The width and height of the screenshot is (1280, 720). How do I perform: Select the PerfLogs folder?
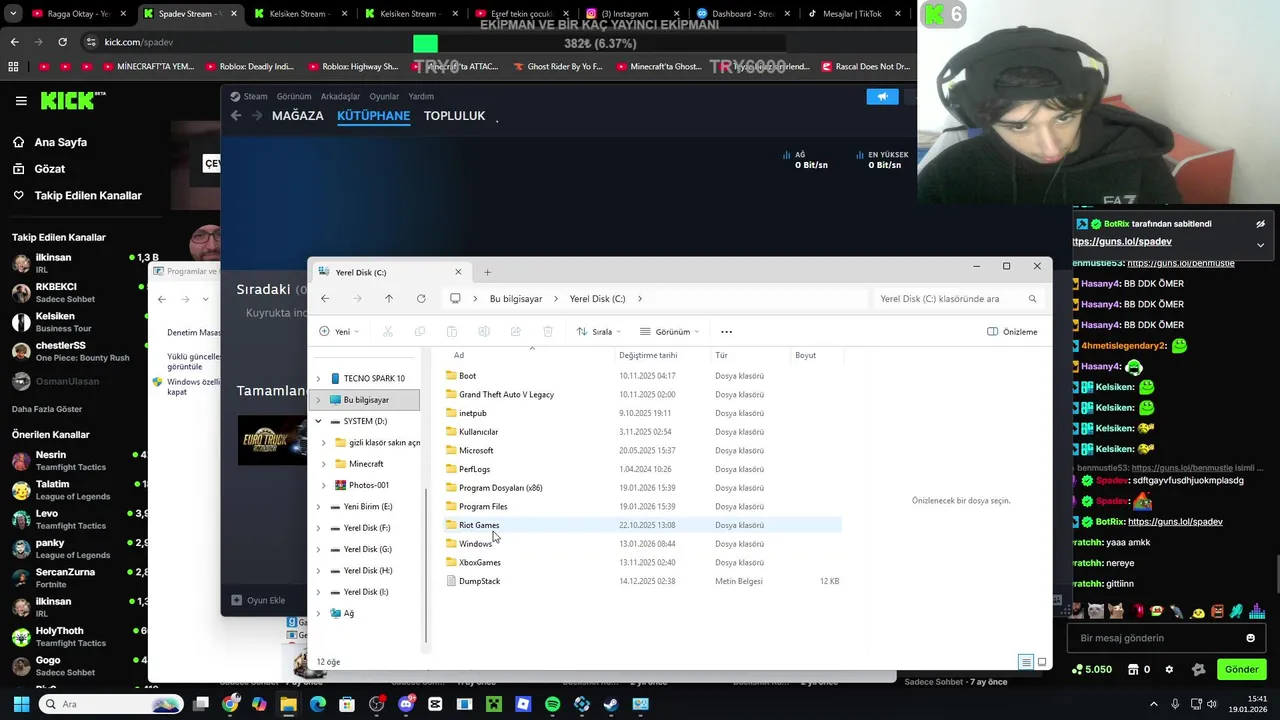pos(641,469)
